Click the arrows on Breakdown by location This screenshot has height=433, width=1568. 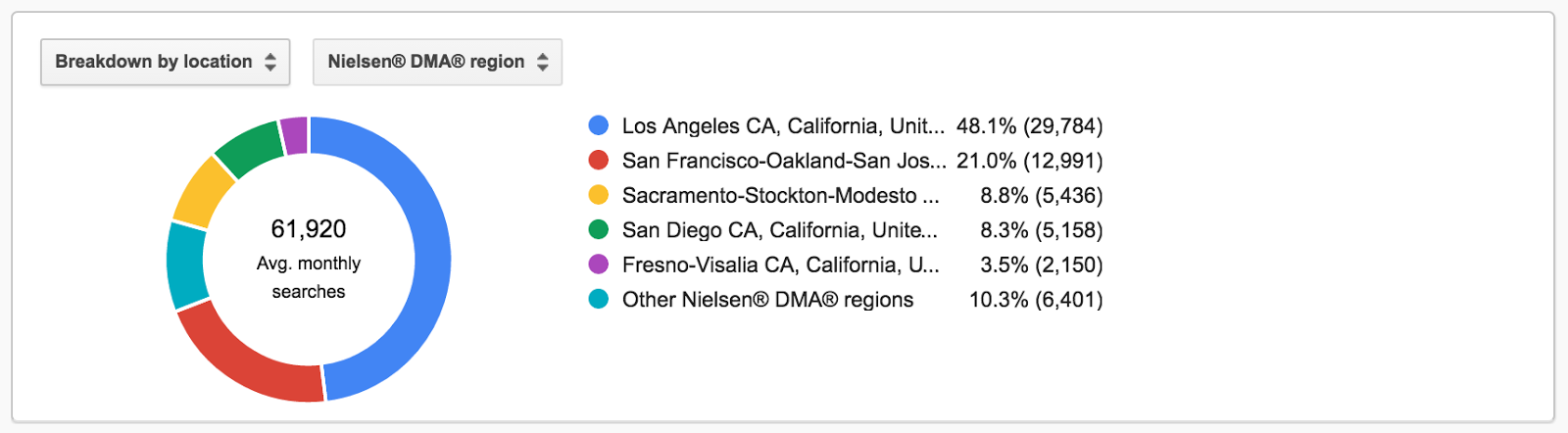pos(270,62)
